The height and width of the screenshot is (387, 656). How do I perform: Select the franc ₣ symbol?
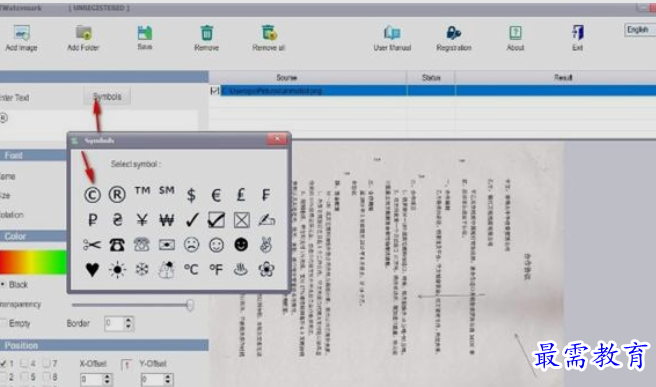266,195
